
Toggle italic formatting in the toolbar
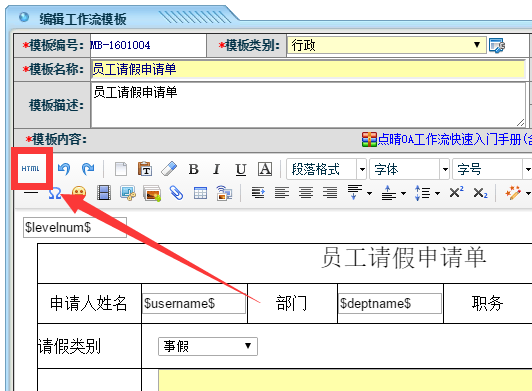216,169
